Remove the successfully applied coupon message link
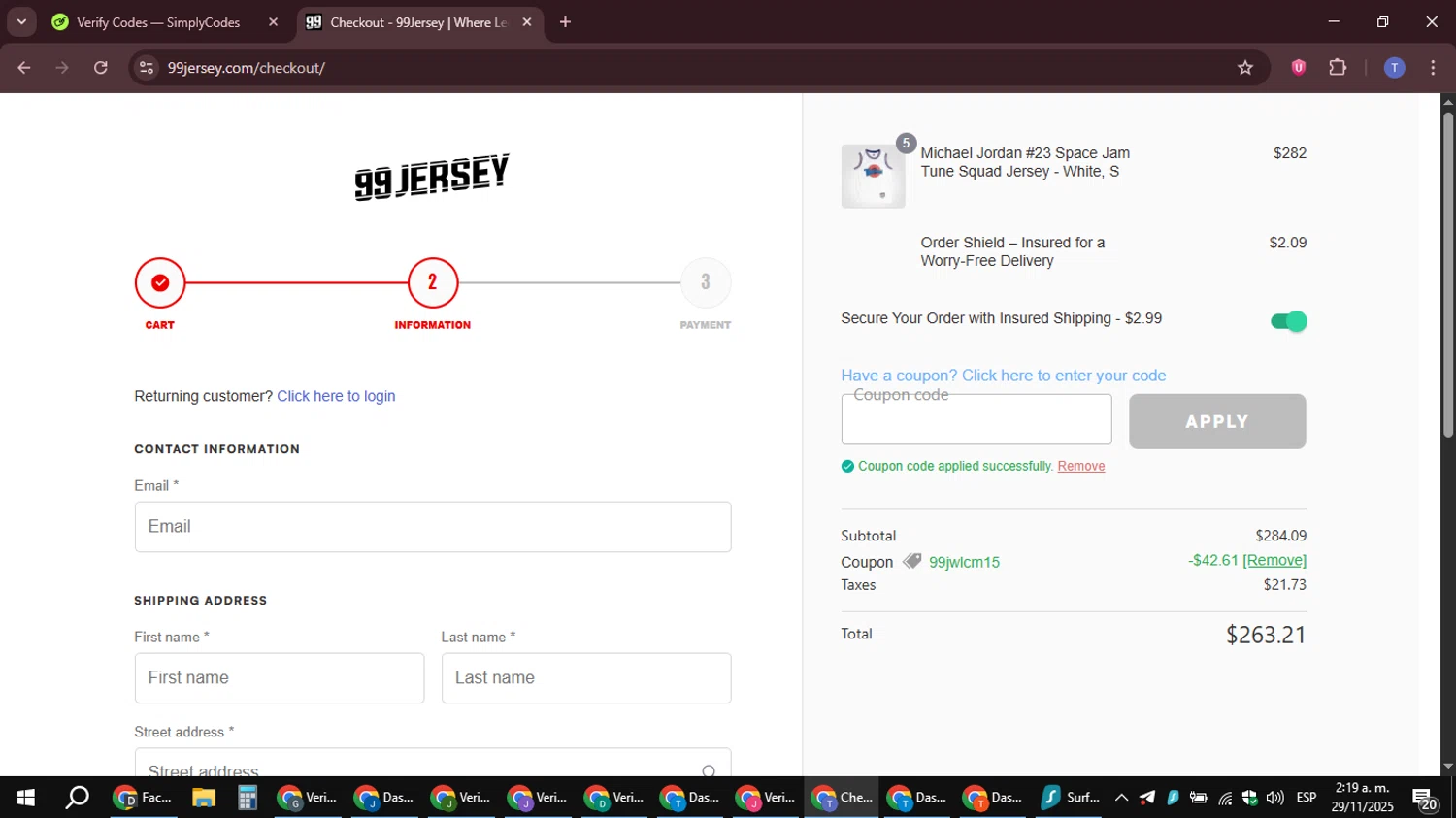 [x=1081, y=466]
